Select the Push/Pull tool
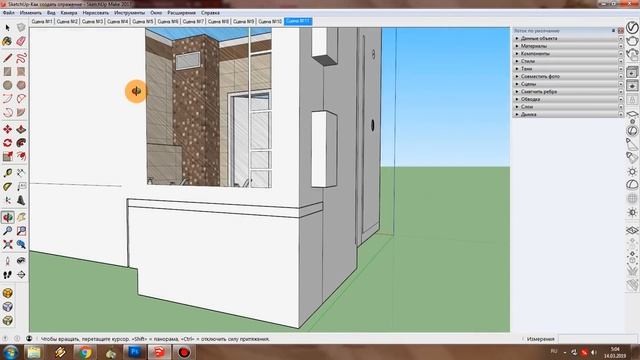 21,129
